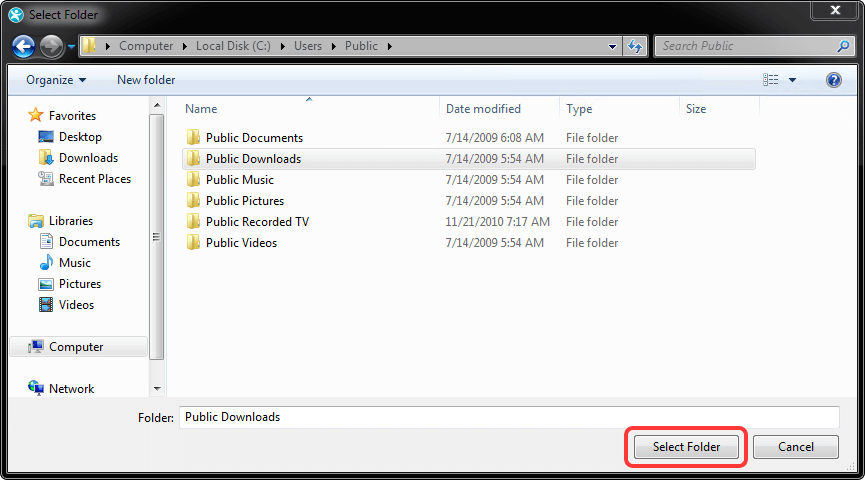Viewport: 865px width, 480px height.
Task: Click the Folder name input field
Action: (x=508, y=417)
